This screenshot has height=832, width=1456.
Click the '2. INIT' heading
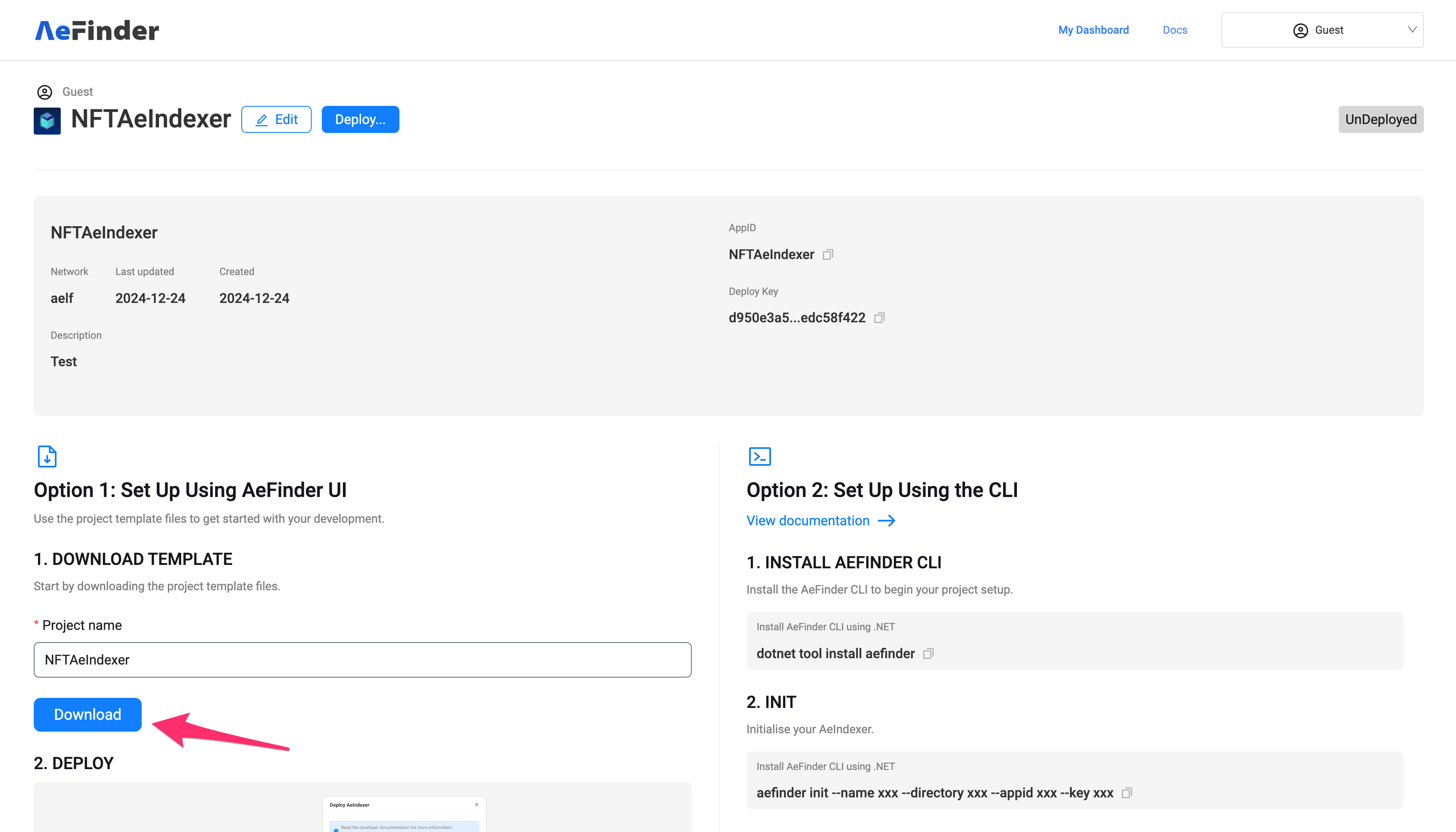771,702
